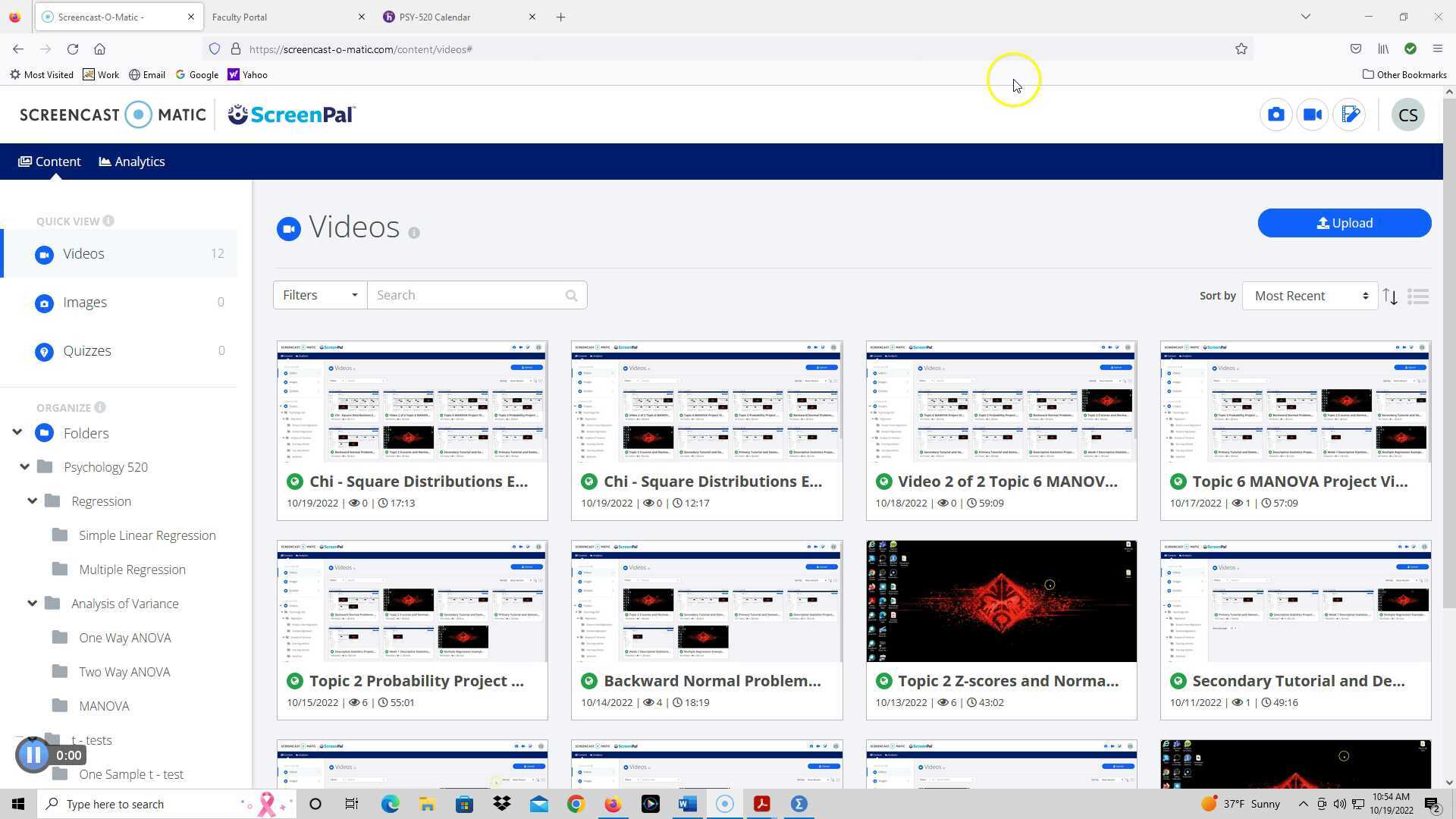This screenshot has height=819, width=1456.
Task: Open the Filters dropdown
Action: 320,296
